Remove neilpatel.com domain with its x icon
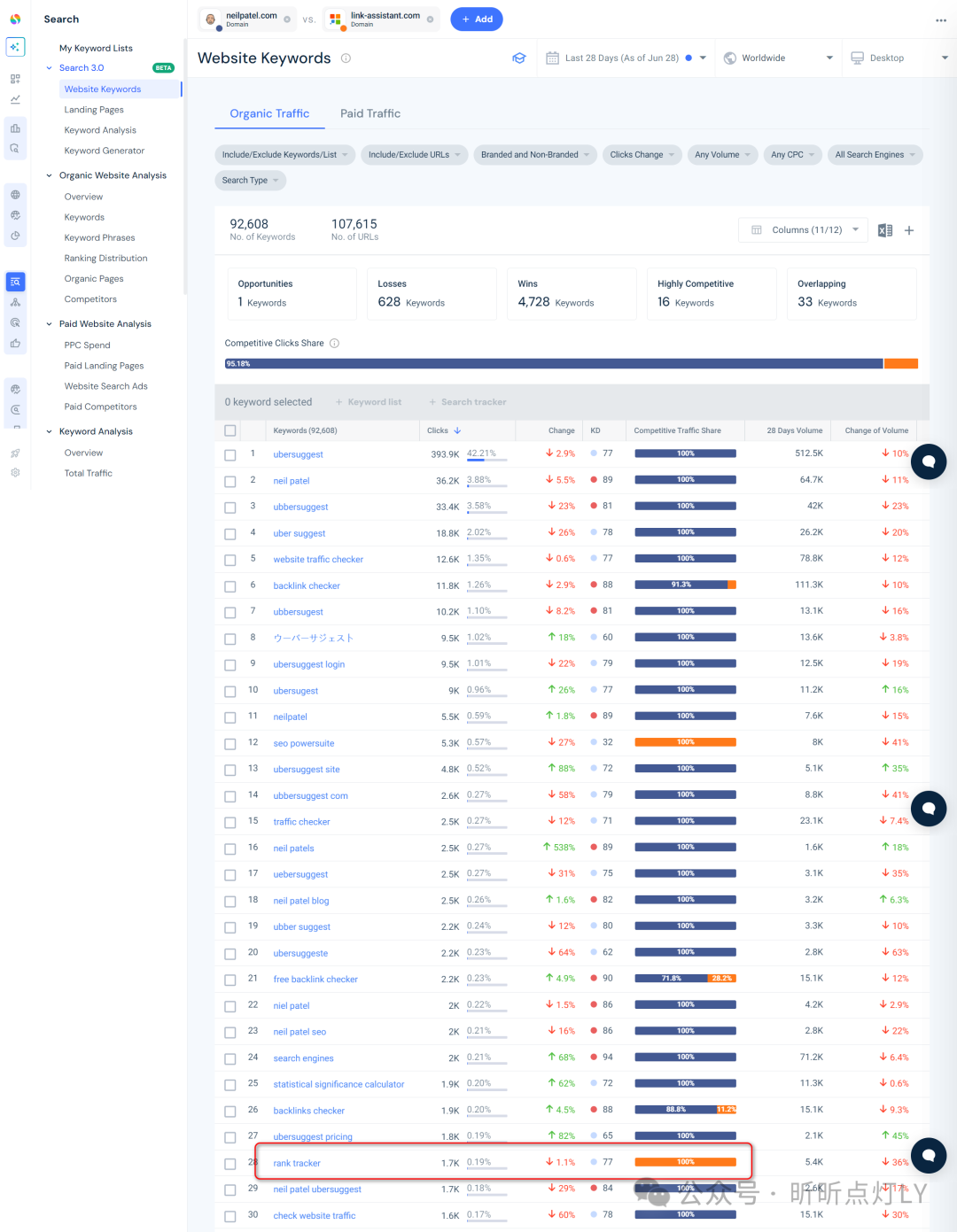Screen dimensions: 957x1232 pos(287,19)
